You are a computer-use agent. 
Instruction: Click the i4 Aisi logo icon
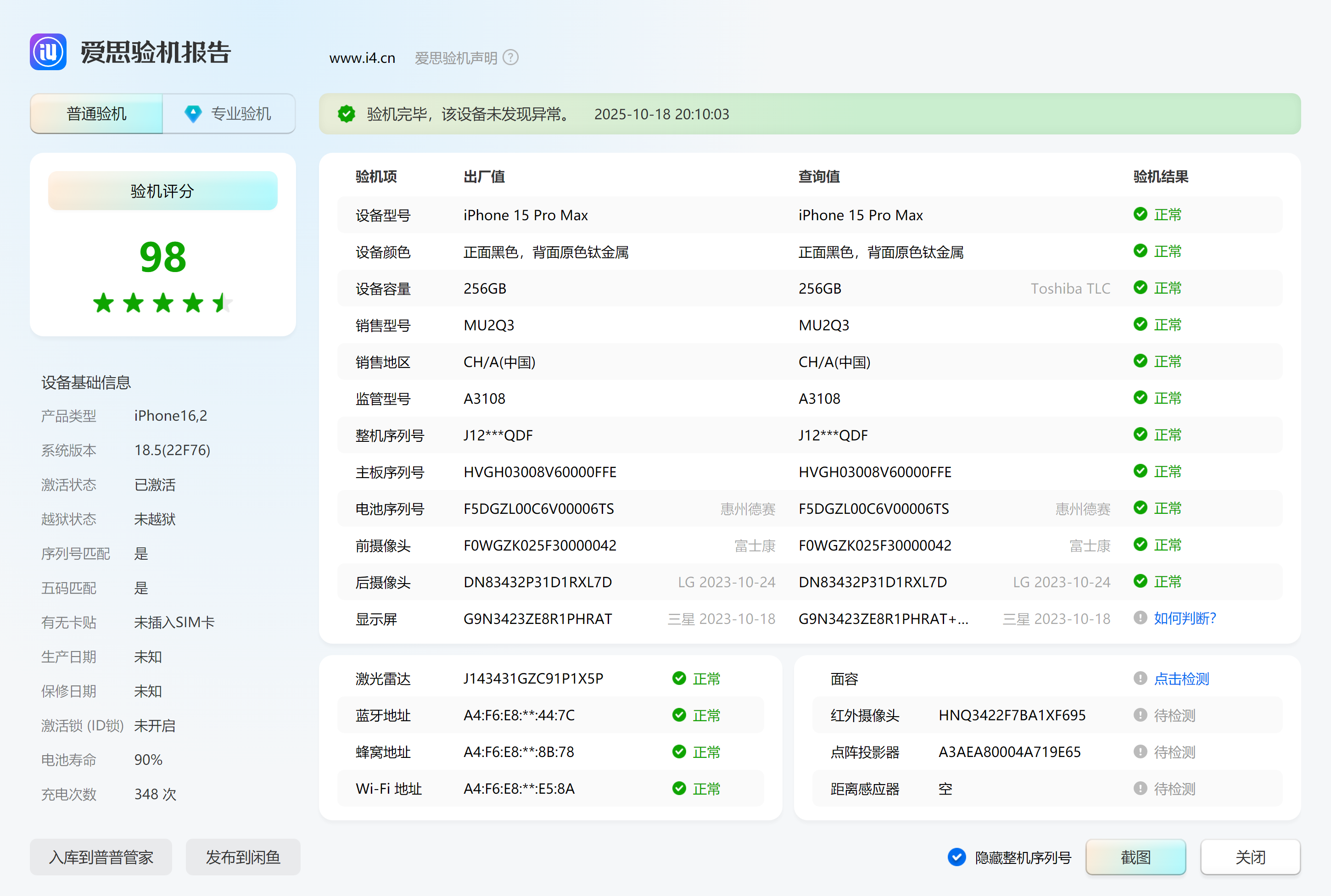point(48,52)
